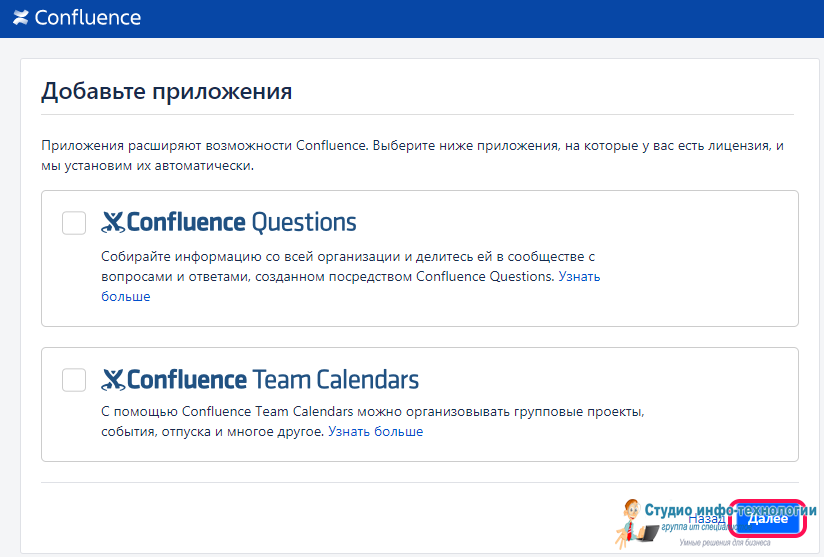Open 'Узнать больше' link for Confluence Questions

579,276
